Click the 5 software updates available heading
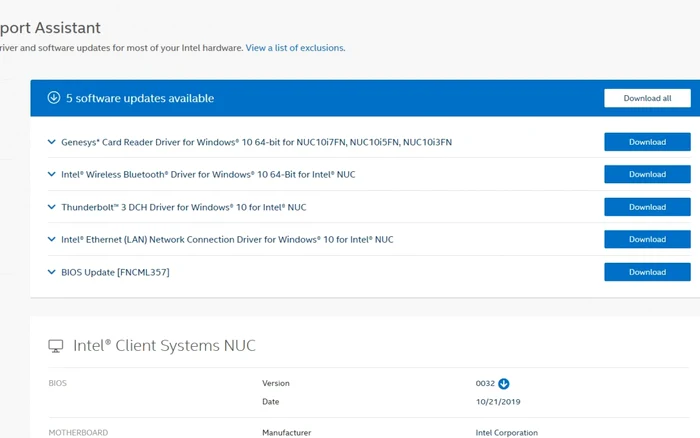The image size is (700, 438). coord(140,98)
